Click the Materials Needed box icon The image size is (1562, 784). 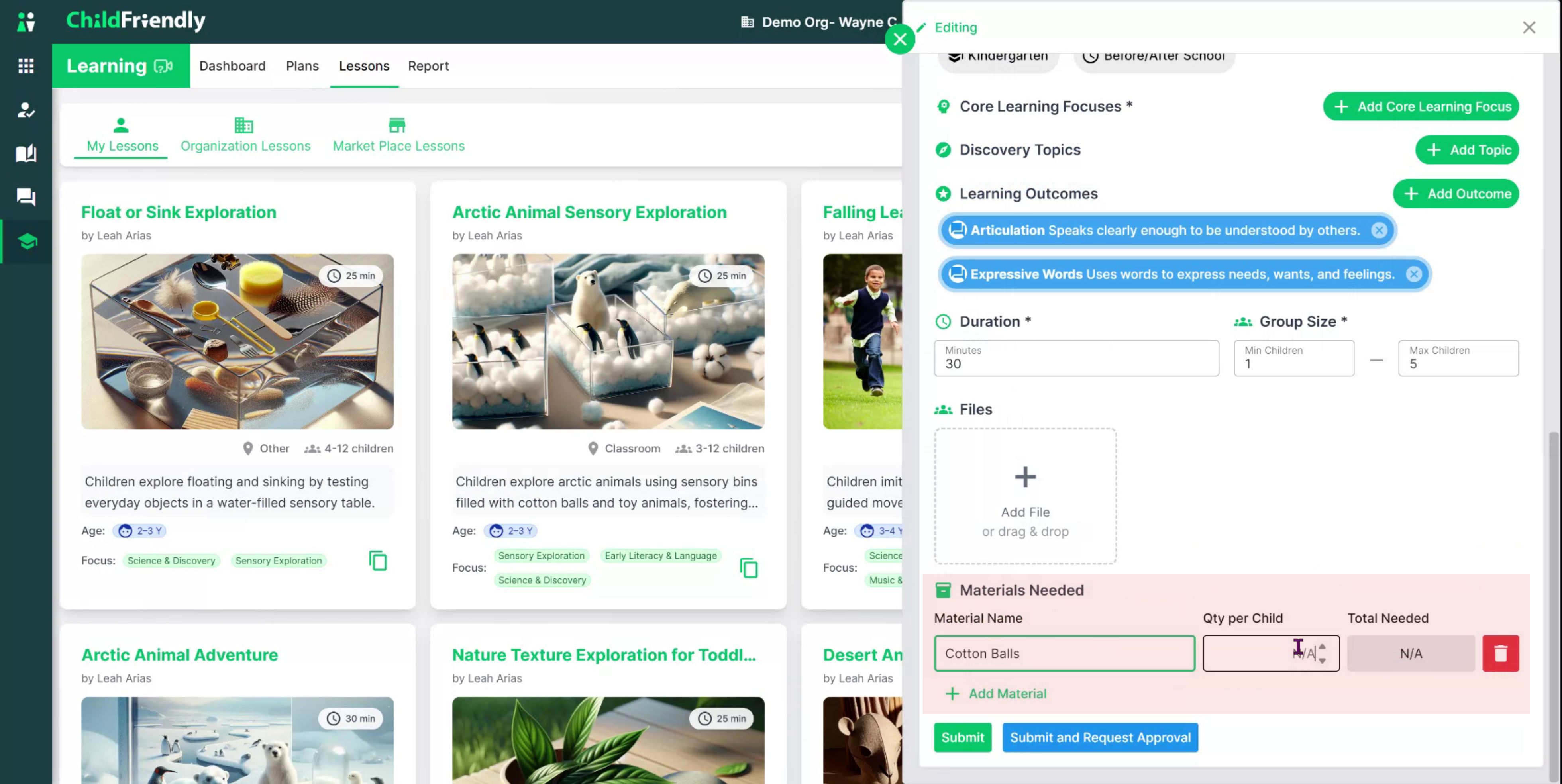[x=943, y=590]
